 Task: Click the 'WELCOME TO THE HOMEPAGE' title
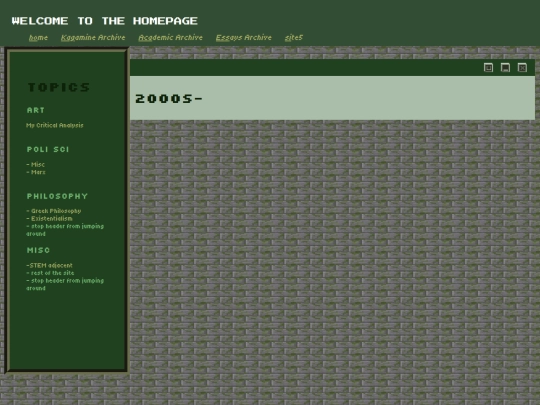click(x=105, y=21)
